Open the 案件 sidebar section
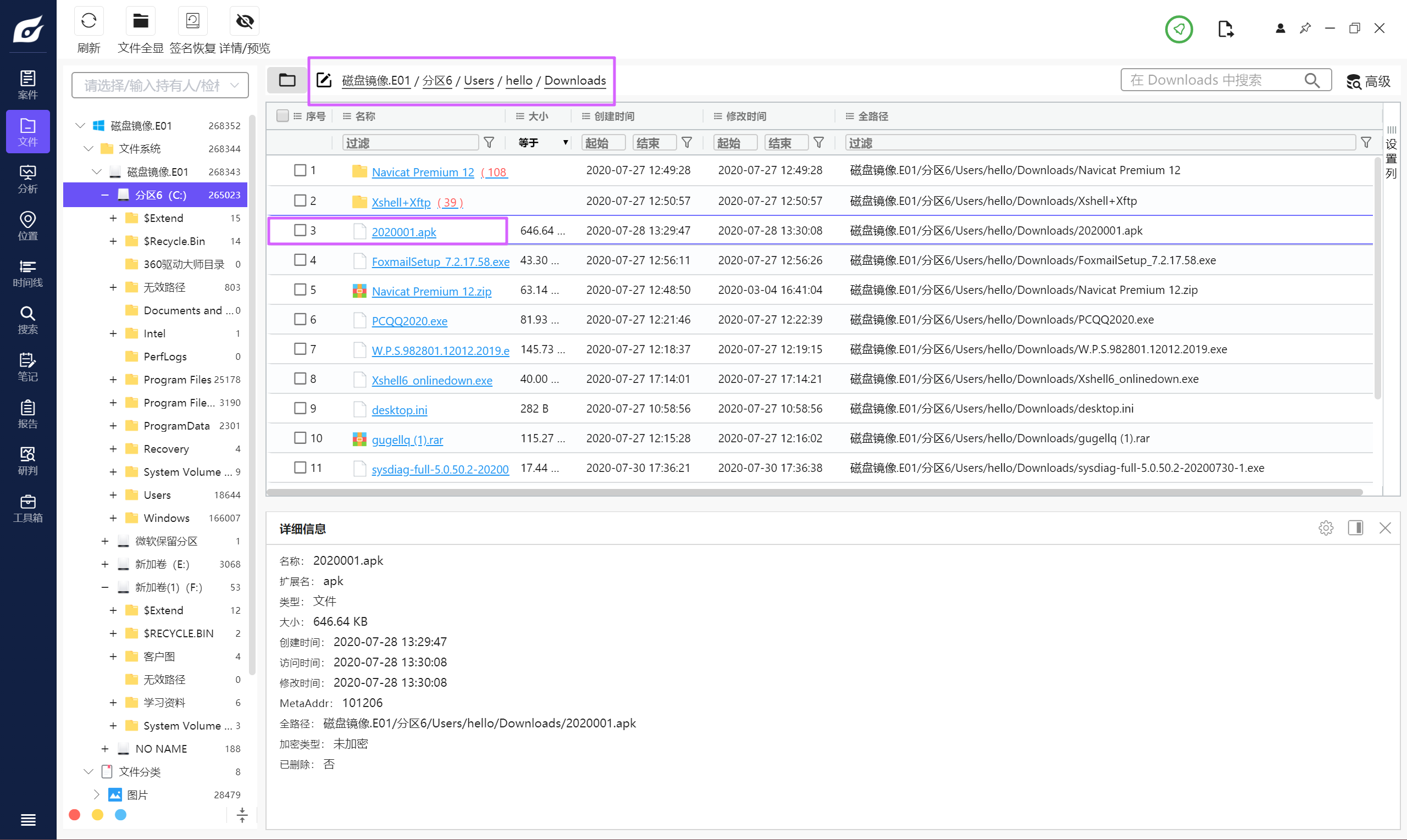The width and height of the screenshot is (1407, 840). (27, 85)
